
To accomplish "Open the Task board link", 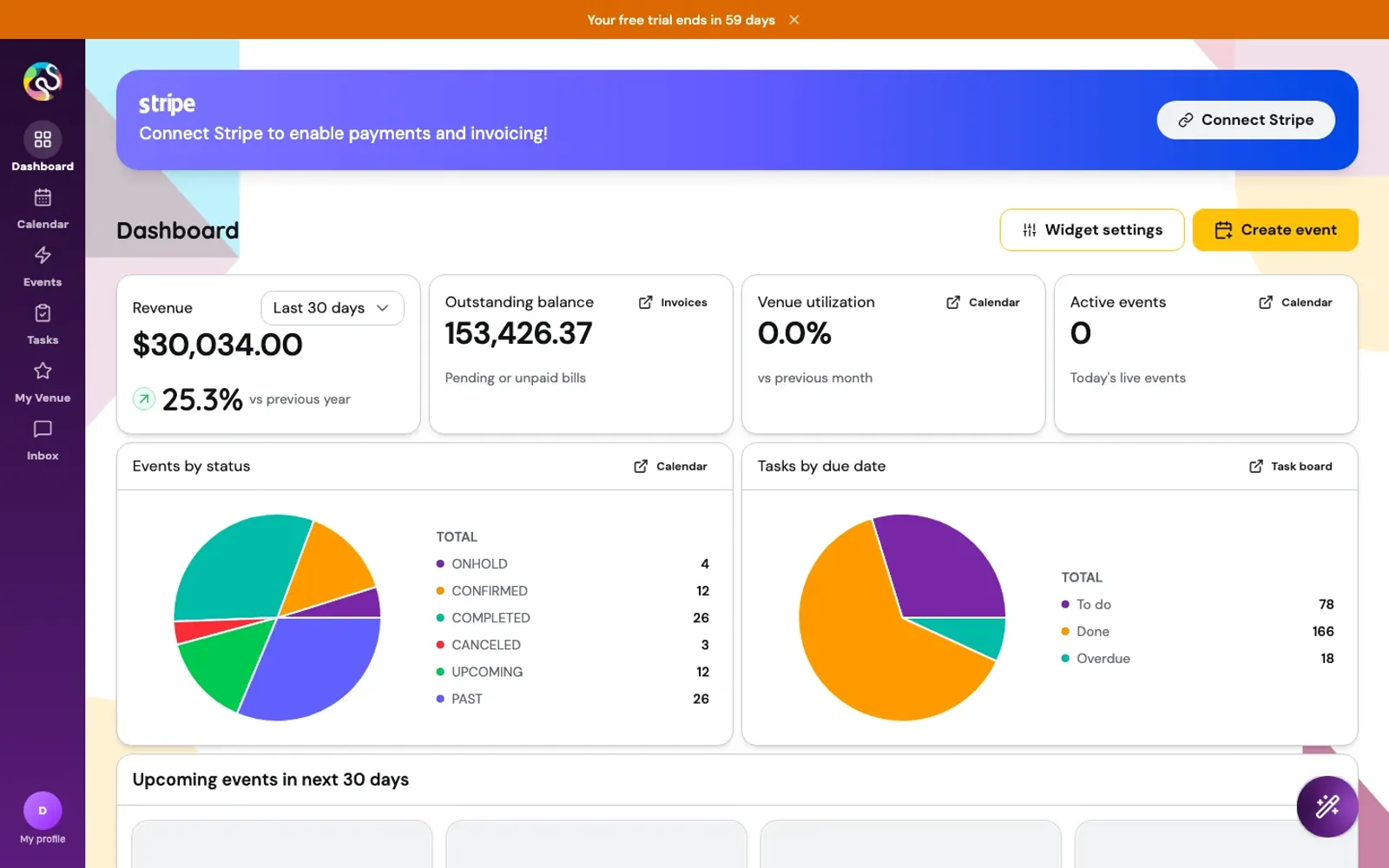I will coord(1290,466).
